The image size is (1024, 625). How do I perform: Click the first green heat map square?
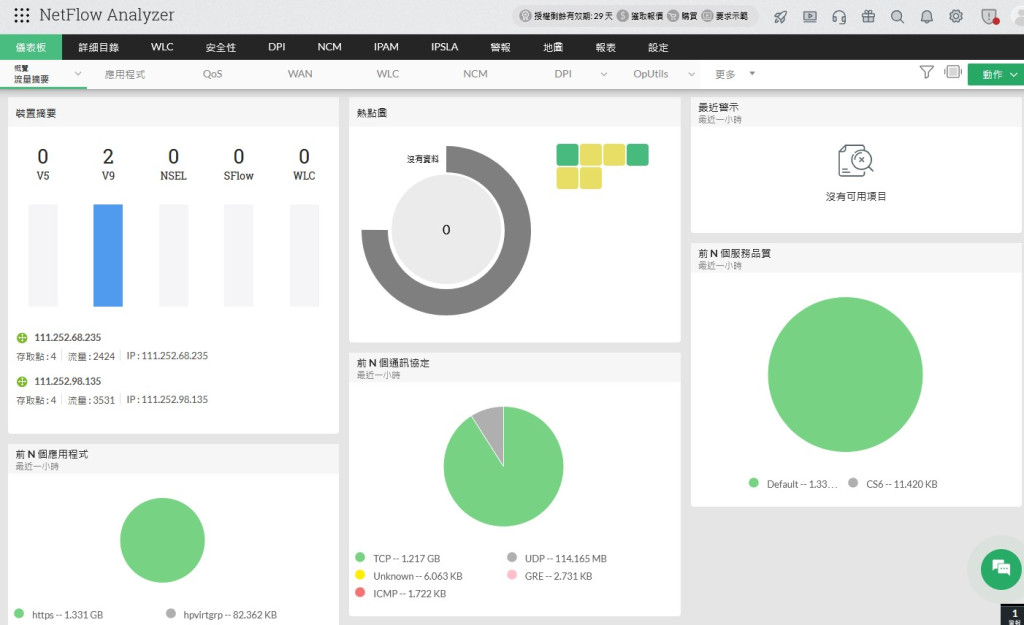point(567,155)
